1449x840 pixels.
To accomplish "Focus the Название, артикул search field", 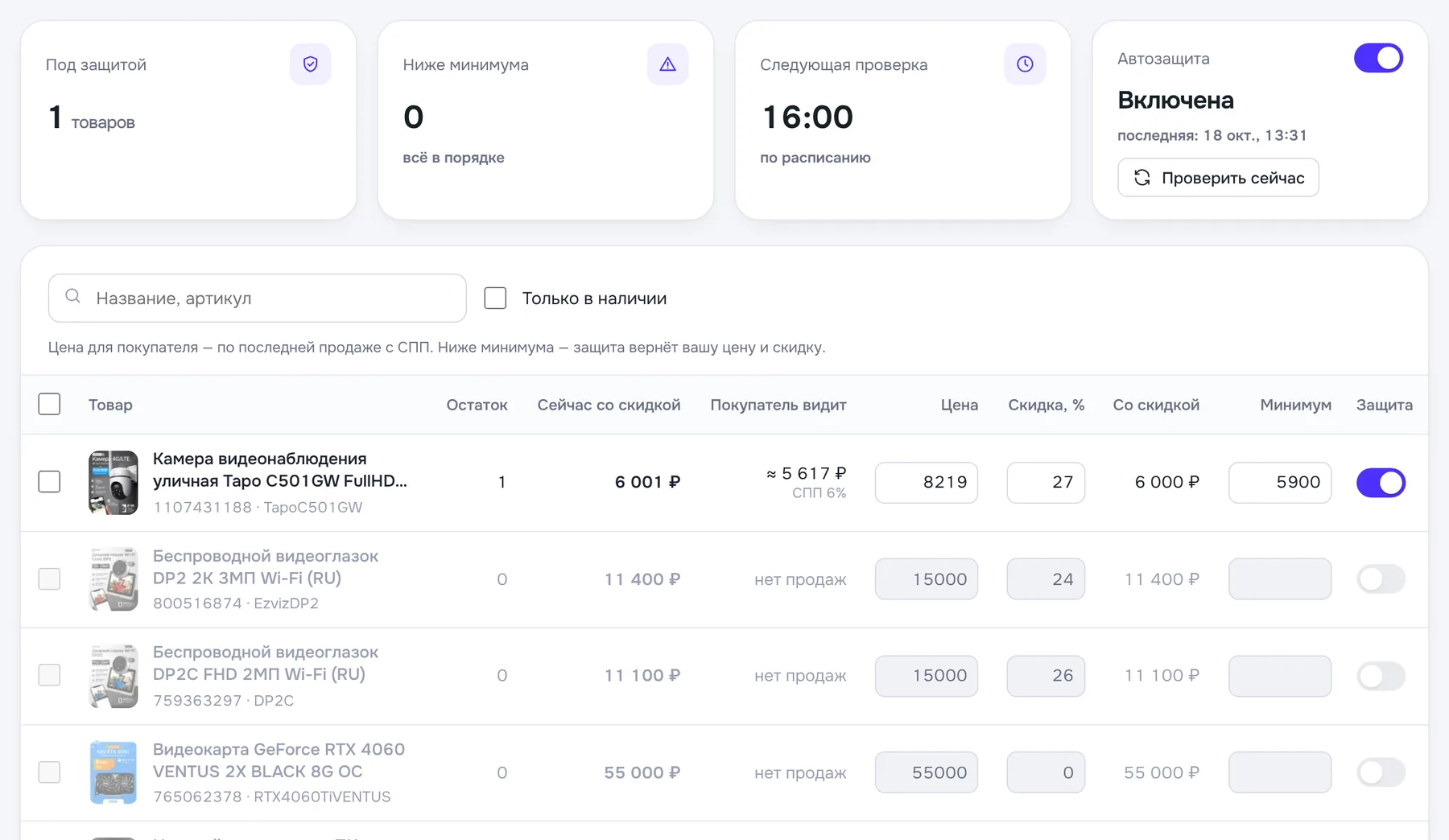I will click(257, 299).
